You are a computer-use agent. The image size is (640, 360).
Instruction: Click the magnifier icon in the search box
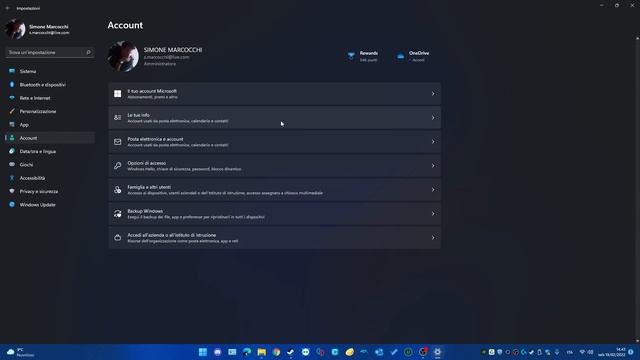point(88,52)
